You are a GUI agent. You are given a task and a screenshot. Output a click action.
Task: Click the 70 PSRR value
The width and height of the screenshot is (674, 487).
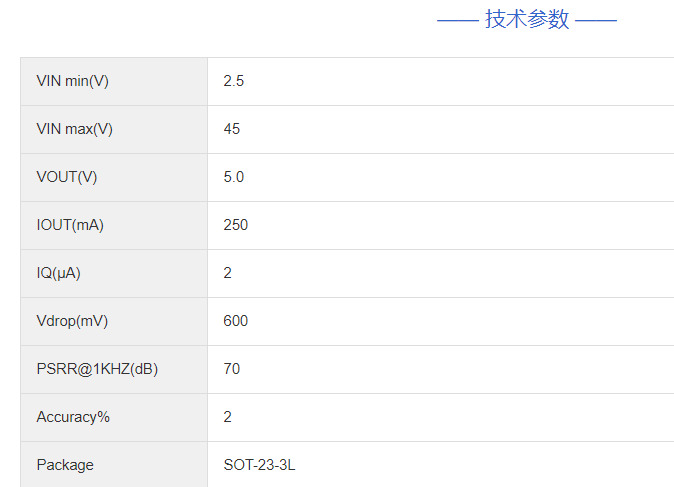click(232, 369)
